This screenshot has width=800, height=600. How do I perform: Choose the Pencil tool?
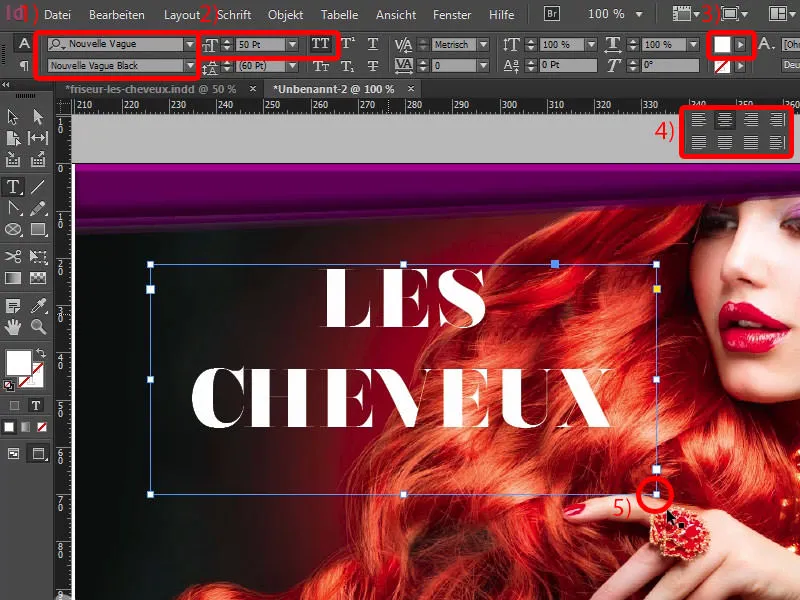coord(38,208)
